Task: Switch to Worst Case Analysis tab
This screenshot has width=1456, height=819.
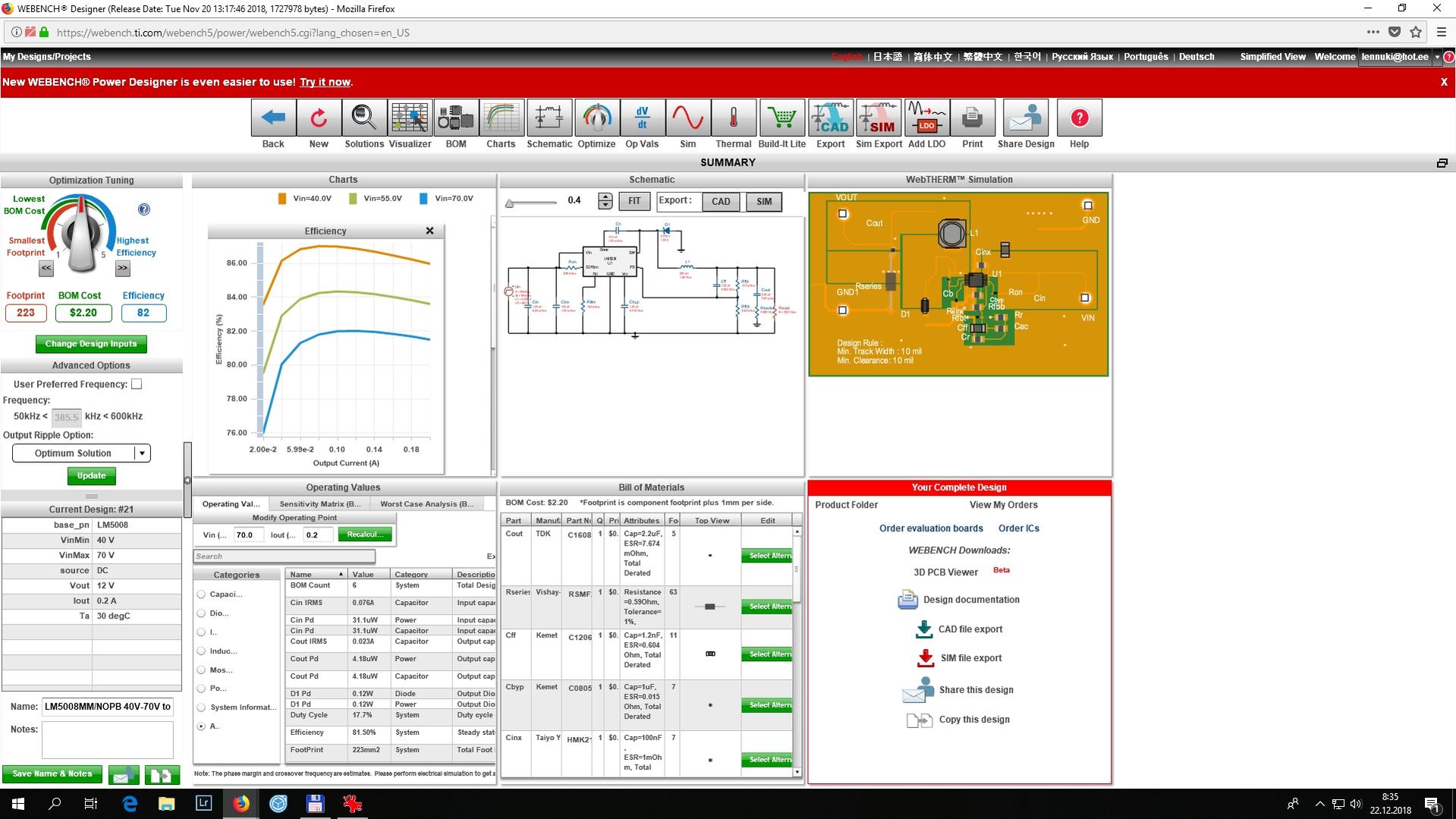Action: (x=426, y=504)
